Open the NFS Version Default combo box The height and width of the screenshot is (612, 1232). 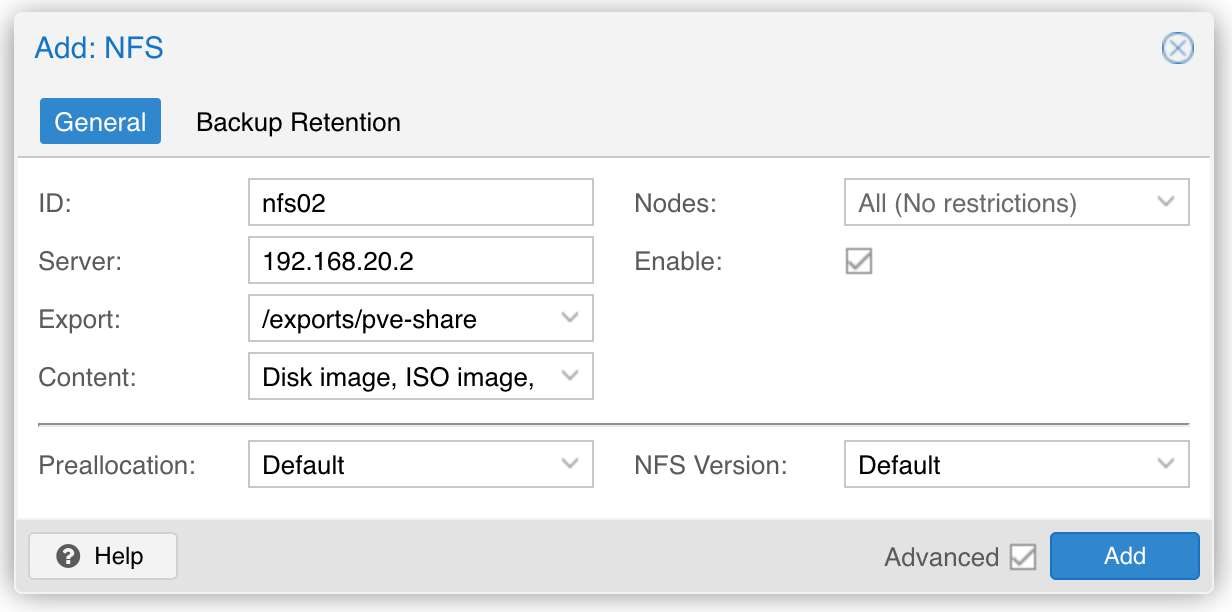[1017, 465]
